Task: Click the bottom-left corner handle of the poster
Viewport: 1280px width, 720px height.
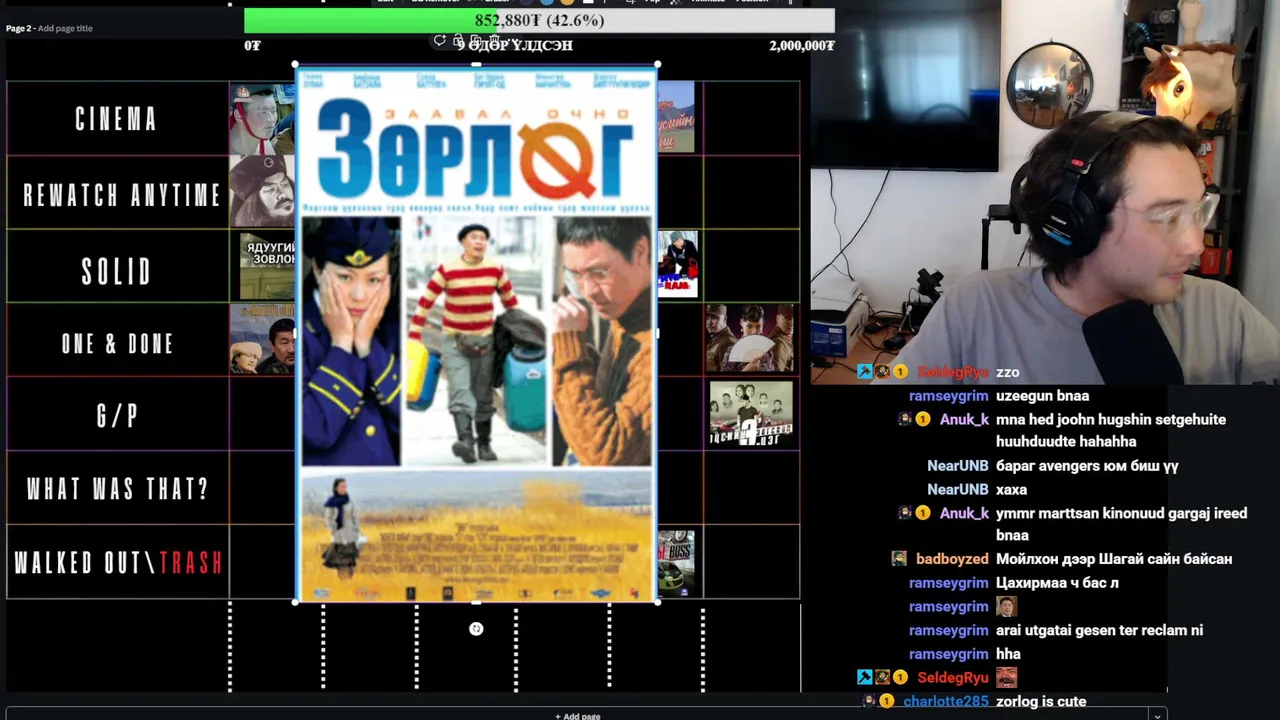Action: tap(296, 601)
